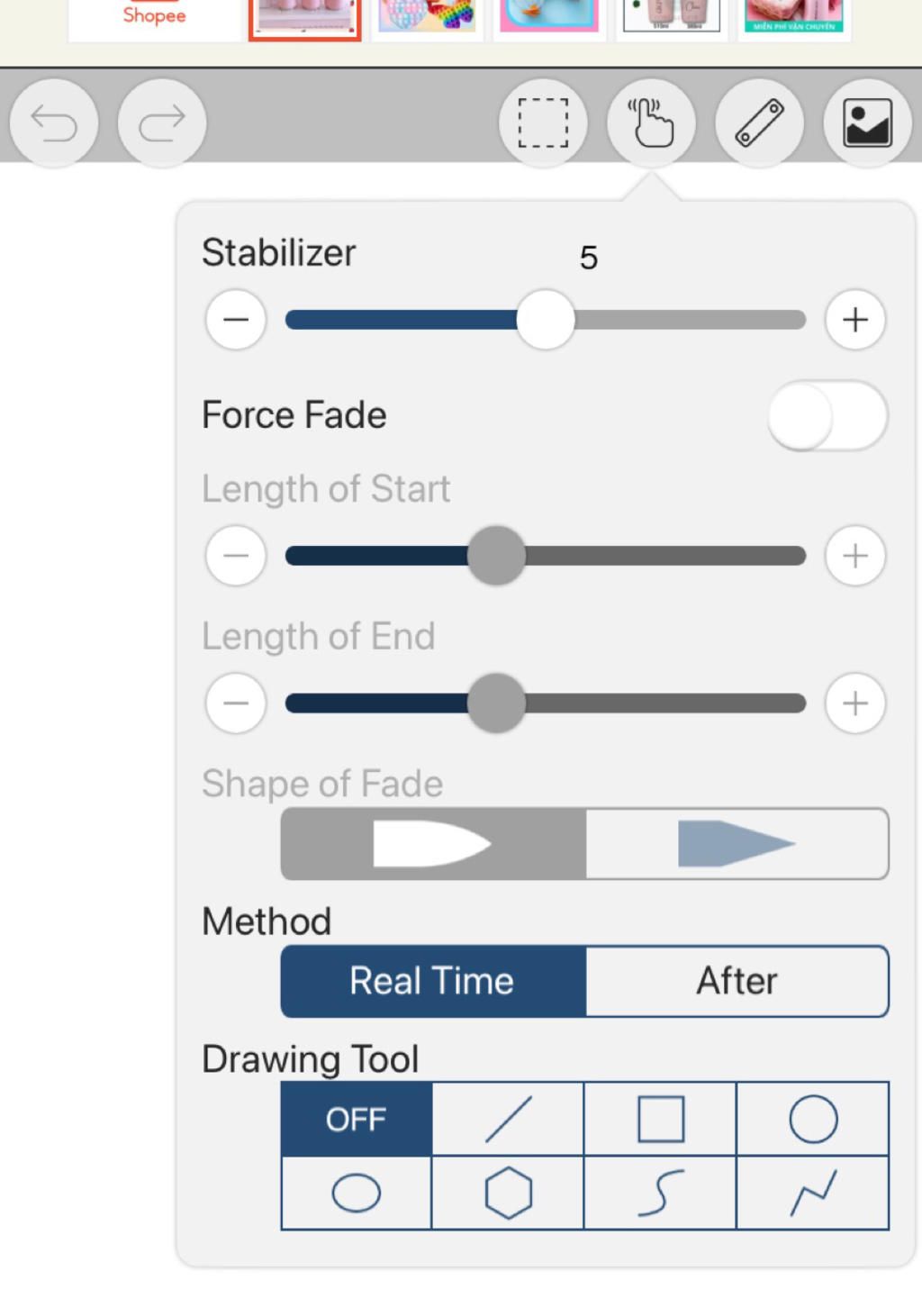Select the circle drawing tool
This screenshot has width=922, height=1316.
[x=813, y=1119]
